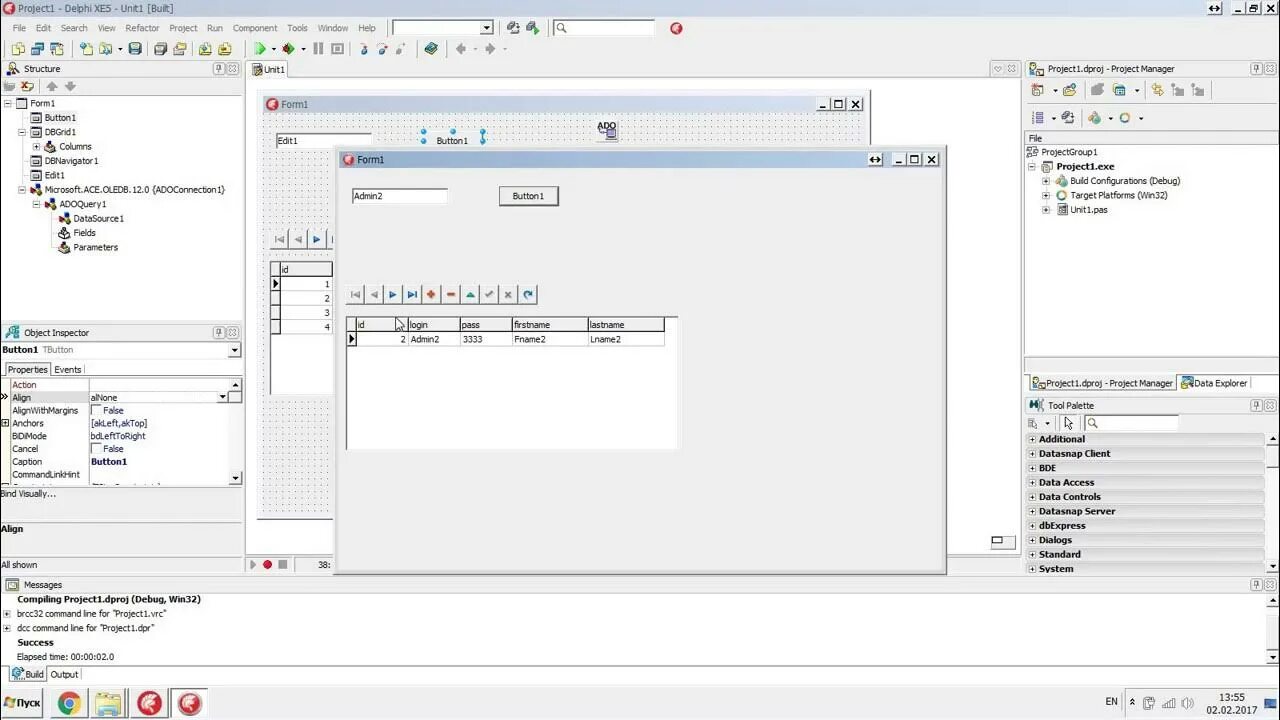Image resolution: width=1280 pixels, height=720 pixels.
Task: Click the record macro red circle icon
Action: (x=267, y=565)
